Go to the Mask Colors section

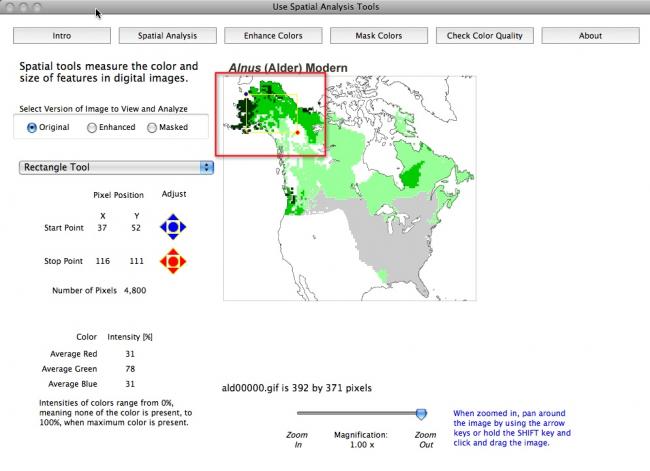pyautogui.click(x=379, y=36)
